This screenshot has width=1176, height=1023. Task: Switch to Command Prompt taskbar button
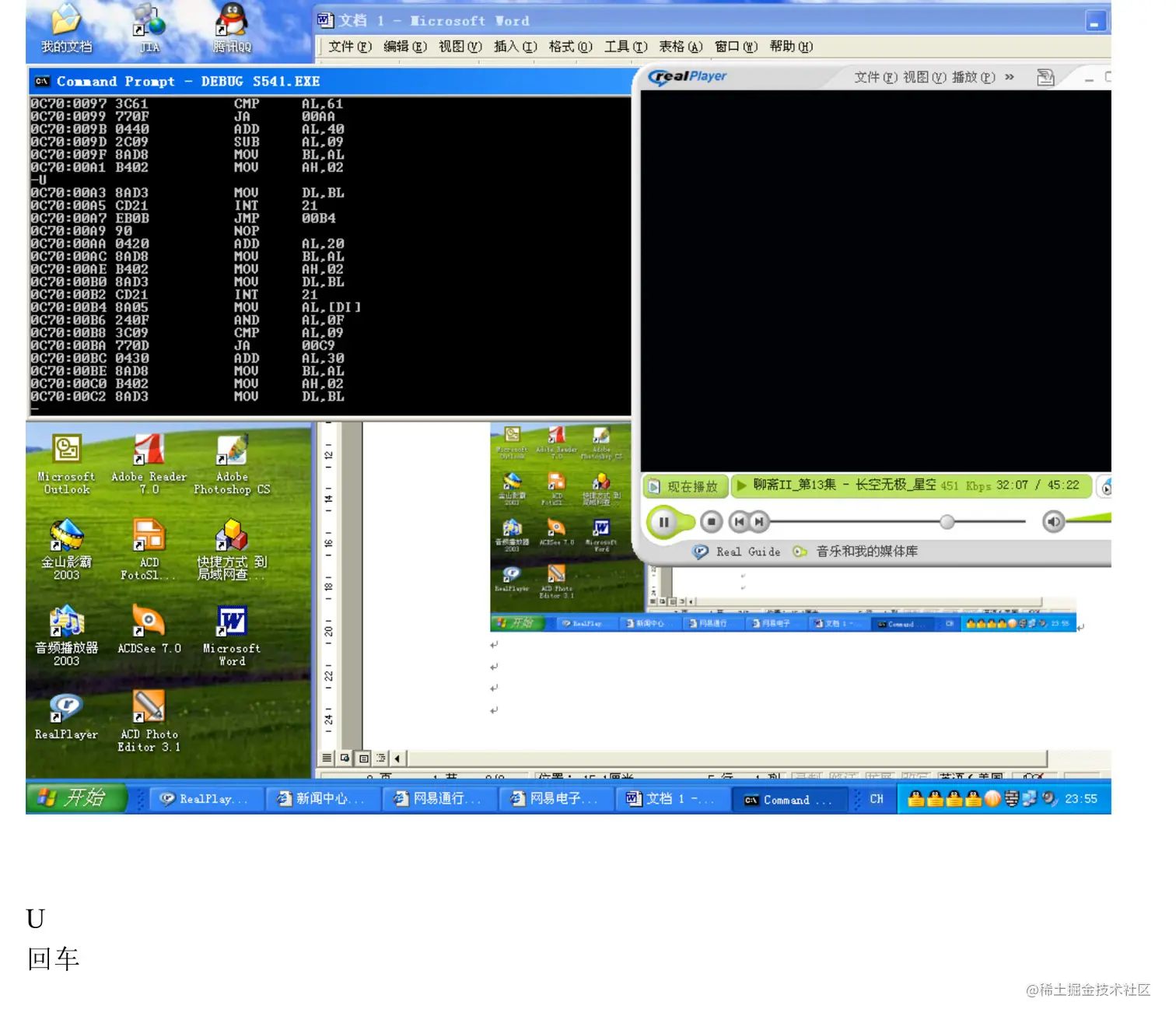coord(789,799)
